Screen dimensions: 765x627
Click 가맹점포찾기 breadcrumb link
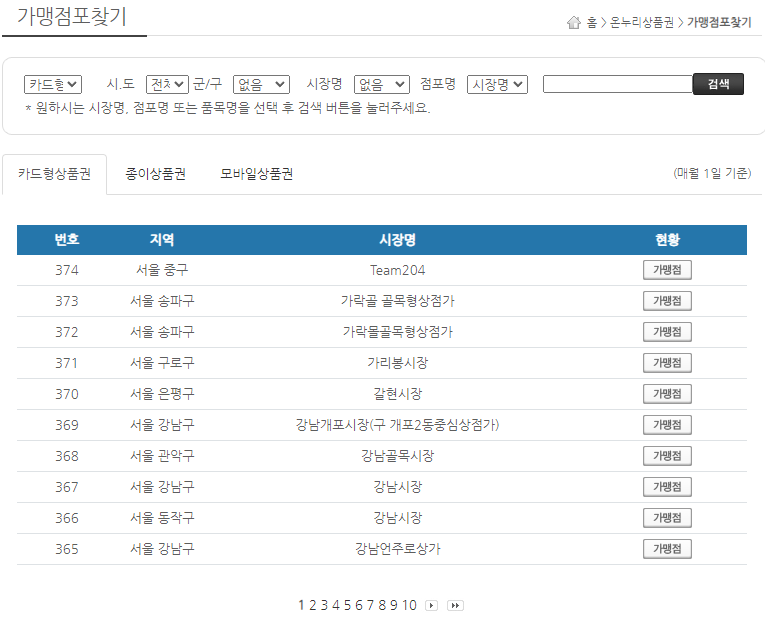click(719, 22)
